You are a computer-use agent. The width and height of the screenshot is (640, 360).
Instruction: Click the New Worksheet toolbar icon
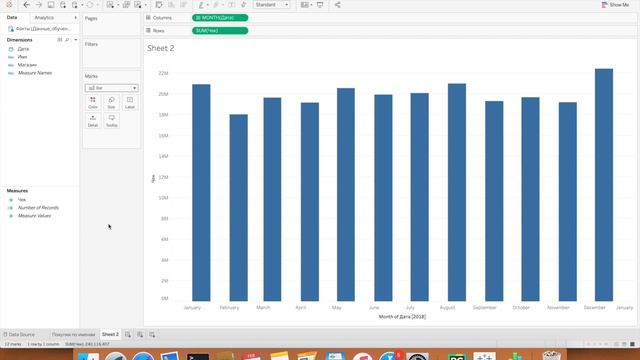(110, 5)
